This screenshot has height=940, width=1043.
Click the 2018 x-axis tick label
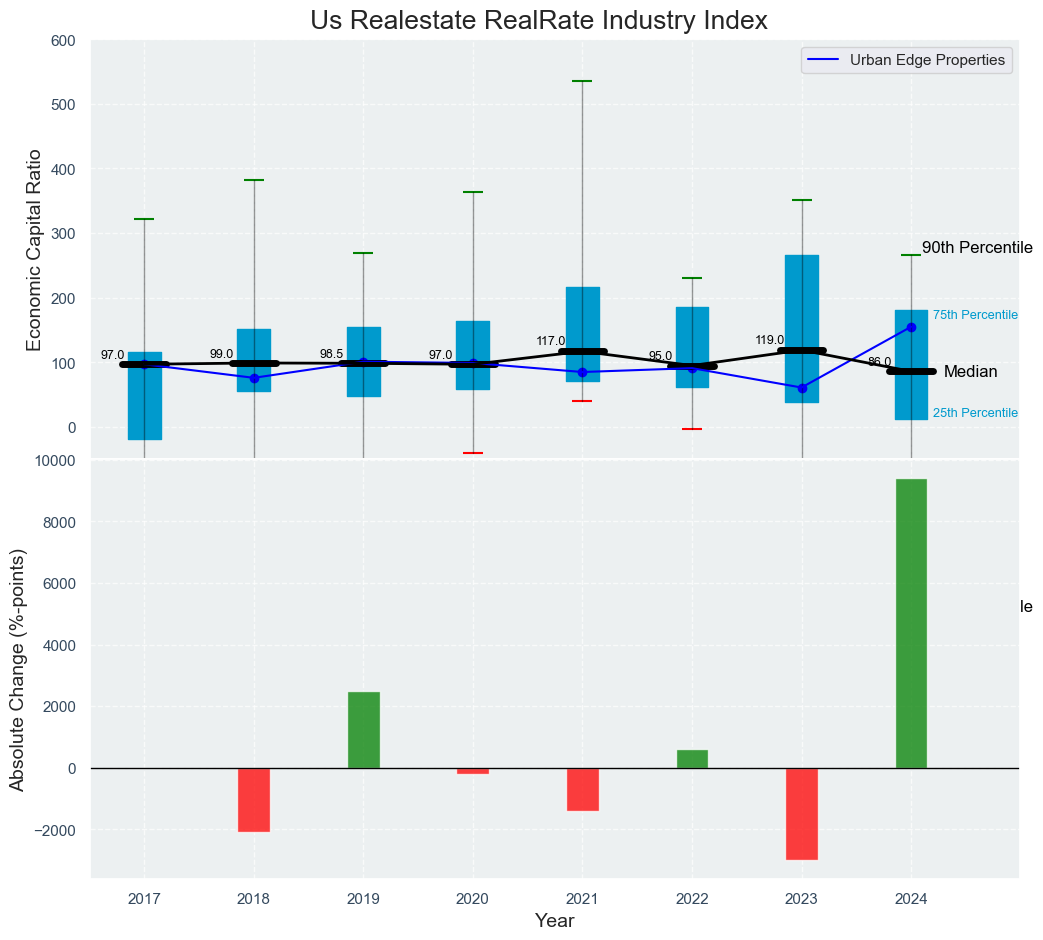pos(253,899)
